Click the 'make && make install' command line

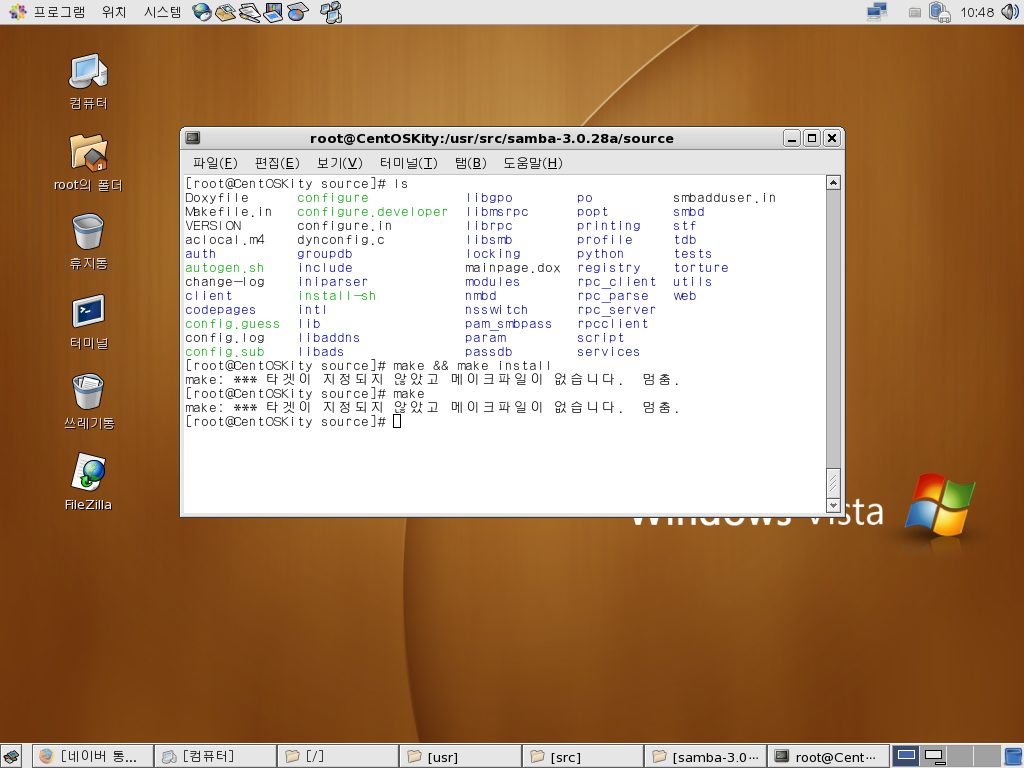pos(472,366)
